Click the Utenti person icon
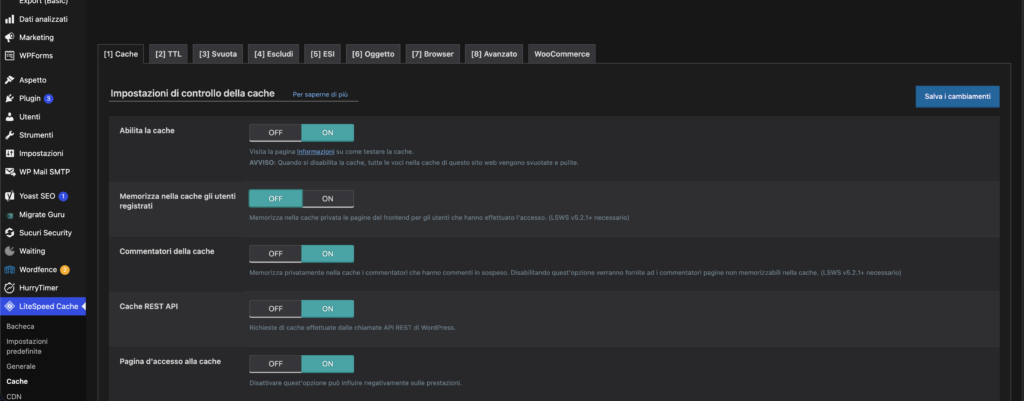Screen dimensions: 1024x401 tap(9, 117)
